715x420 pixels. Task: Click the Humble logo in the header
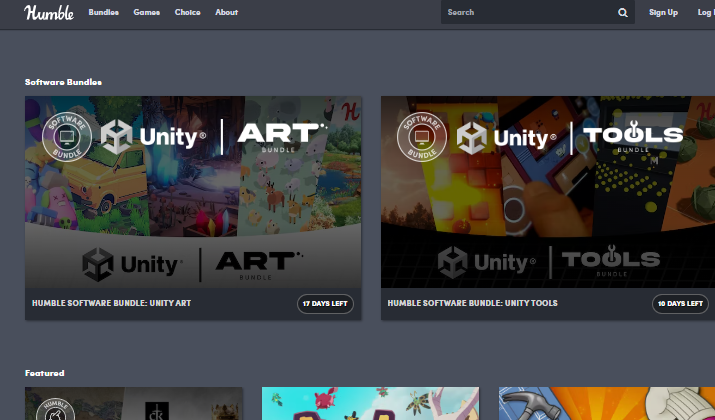click(x=49, y=12)
